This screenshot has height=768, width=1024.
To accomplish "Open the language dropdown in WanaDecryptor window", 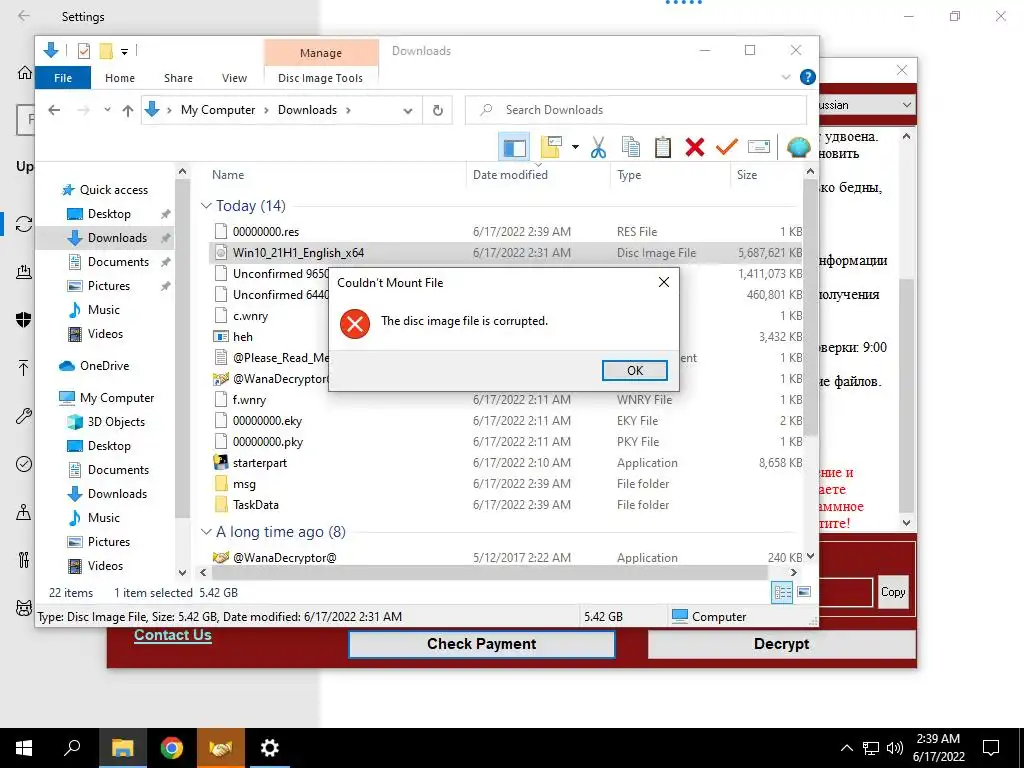I will [x=906, y=104].
